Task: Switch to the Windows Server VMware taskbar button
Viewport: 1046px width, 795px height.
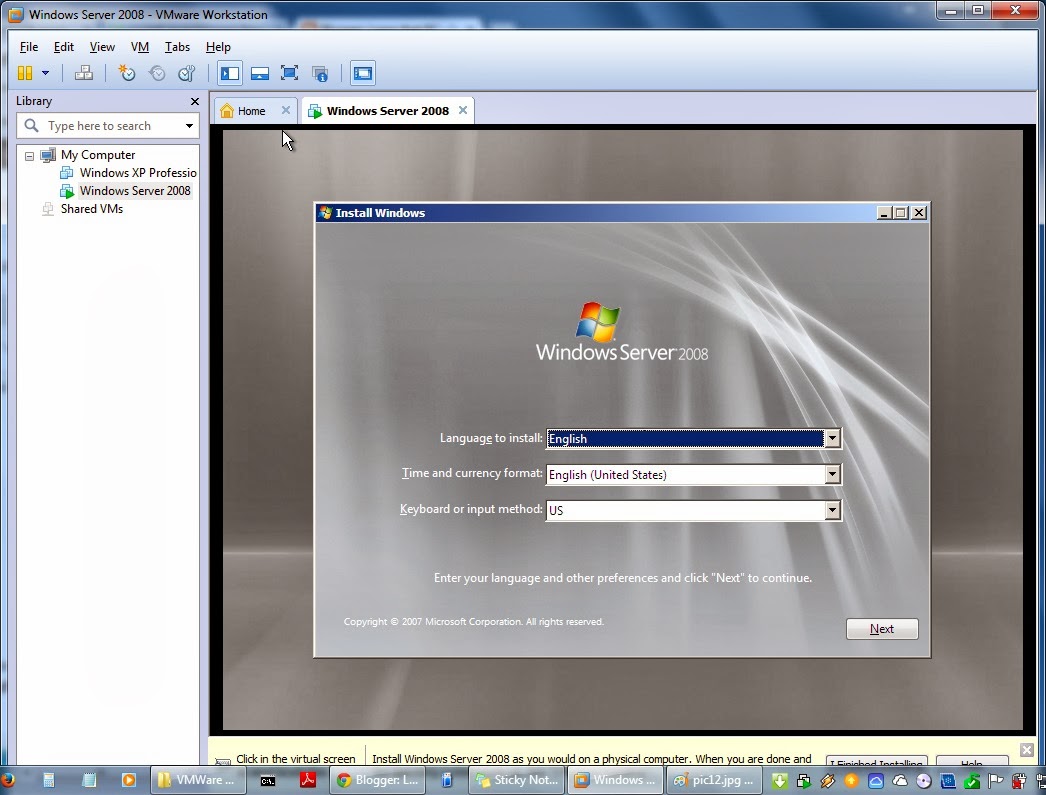Action: [x=616, y=780]
